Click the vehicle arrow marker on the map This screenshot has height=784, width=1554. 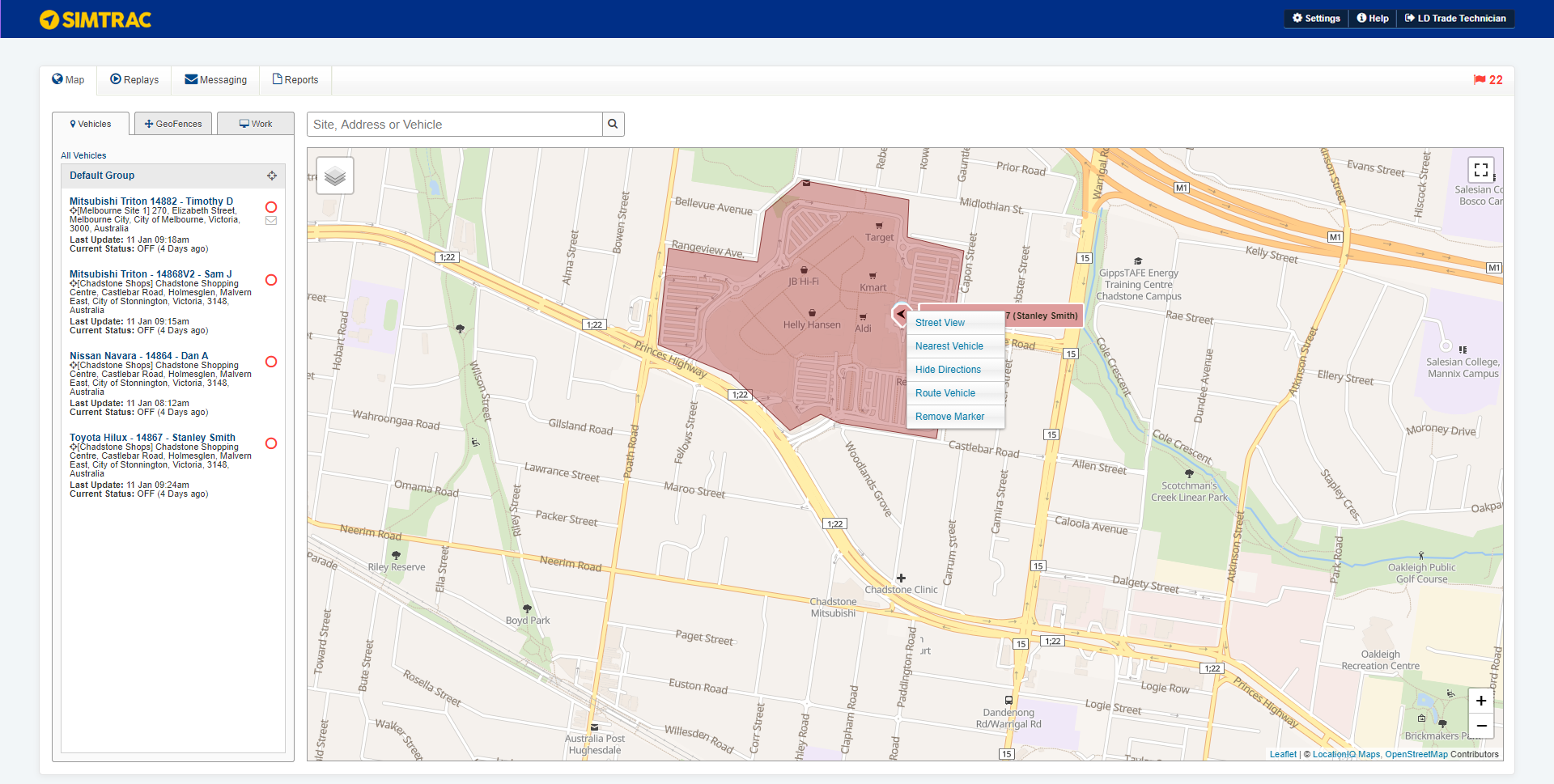[x=901, y=314]
